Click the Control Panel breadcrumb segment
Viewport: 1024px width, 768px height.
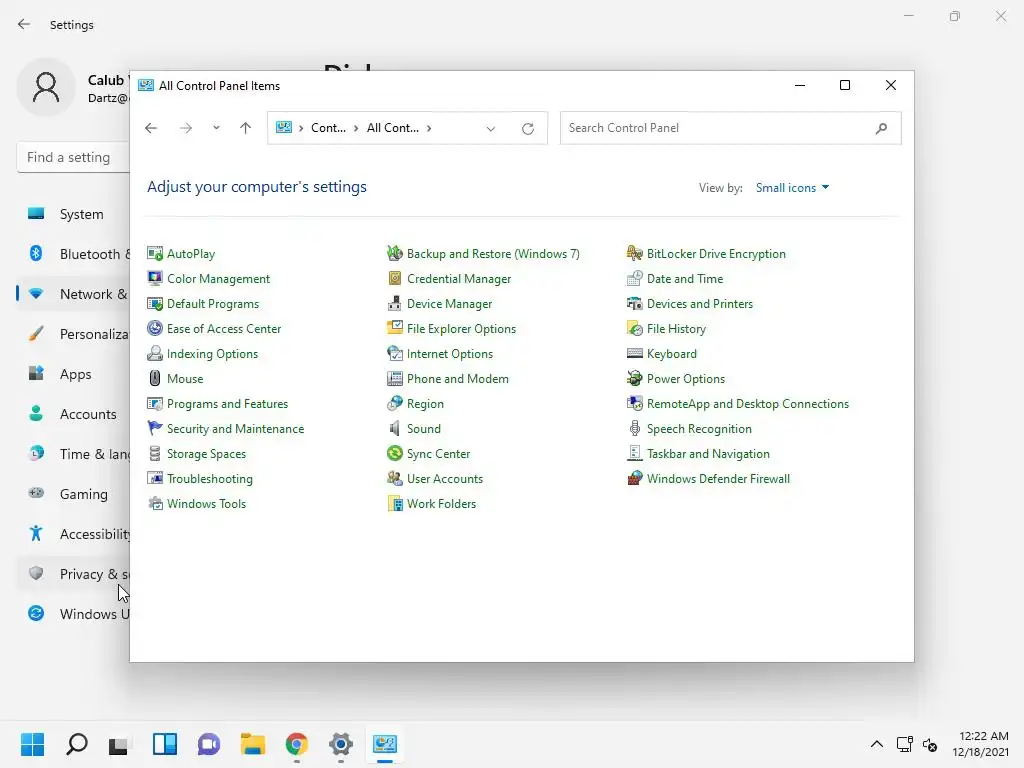point(328,128)
